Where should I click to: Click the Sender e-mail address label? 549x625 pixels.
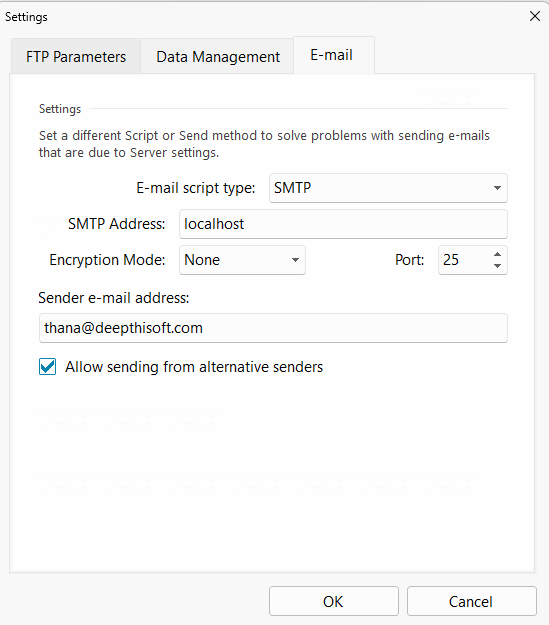(x=114, y=298)
